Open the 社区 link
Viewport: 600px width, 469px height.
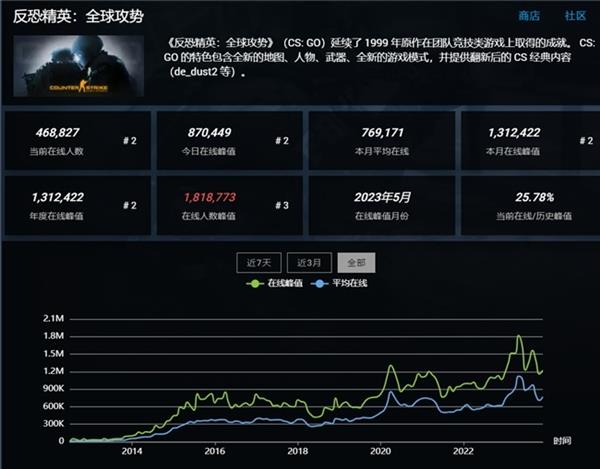[575, 16]
